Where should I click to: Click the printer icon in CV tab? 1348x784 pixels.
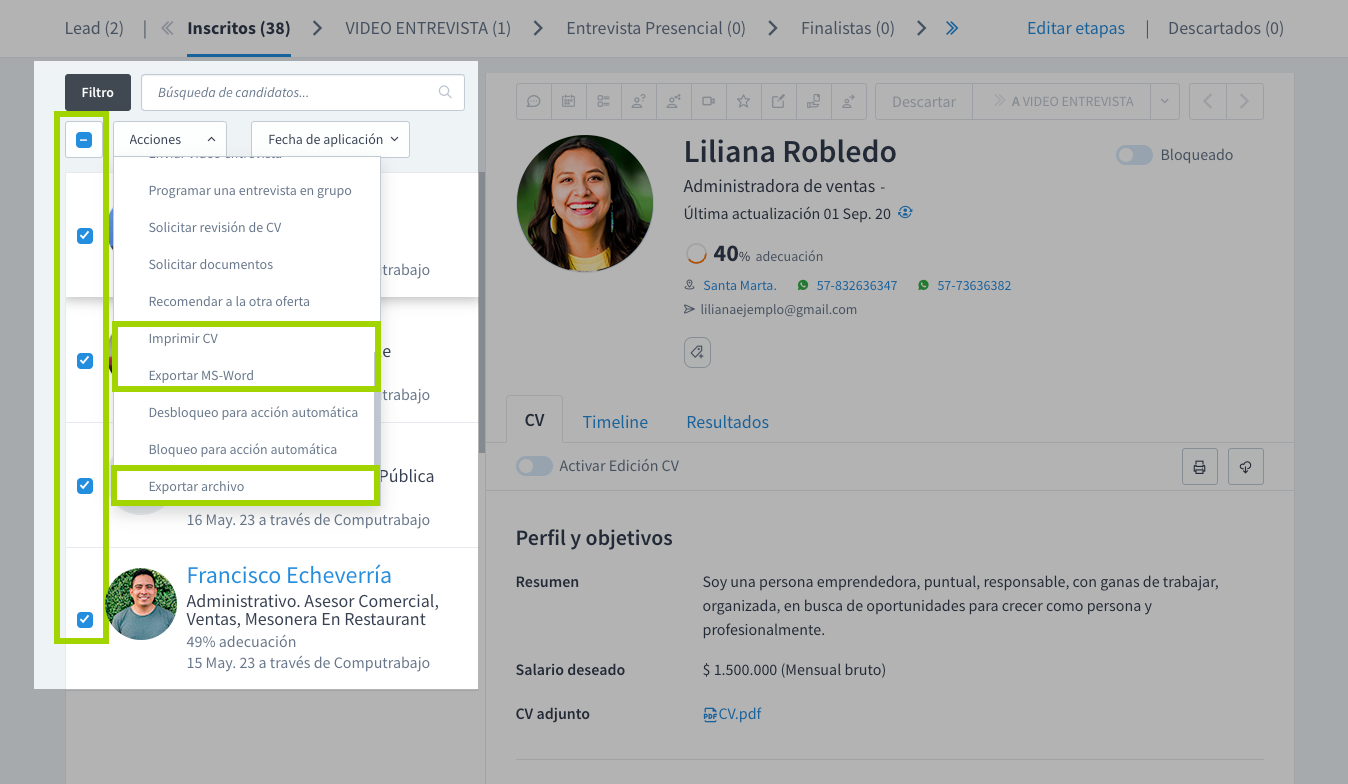tap(1199, 467)
